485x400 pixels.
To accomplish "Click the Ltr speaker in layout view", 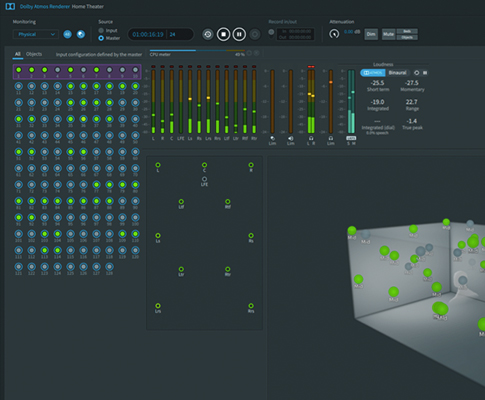I will point(181,269).
